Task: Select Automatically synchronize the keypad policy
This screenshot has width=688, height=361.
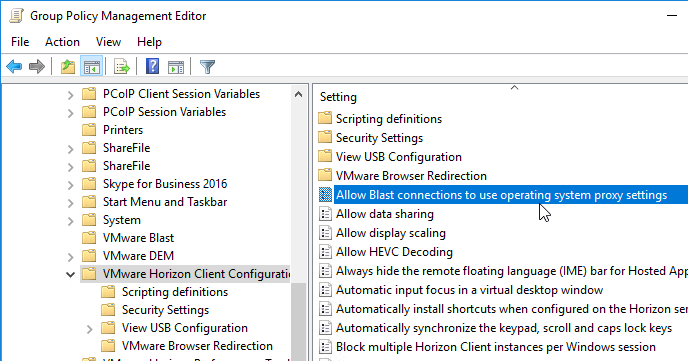Action: click(x=504, y=328)
